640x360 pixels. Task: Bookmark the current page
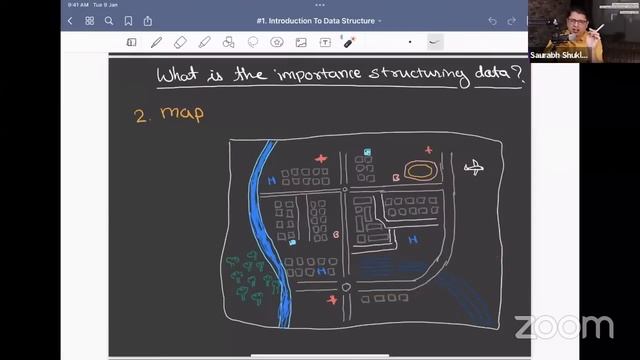(128, 21)
